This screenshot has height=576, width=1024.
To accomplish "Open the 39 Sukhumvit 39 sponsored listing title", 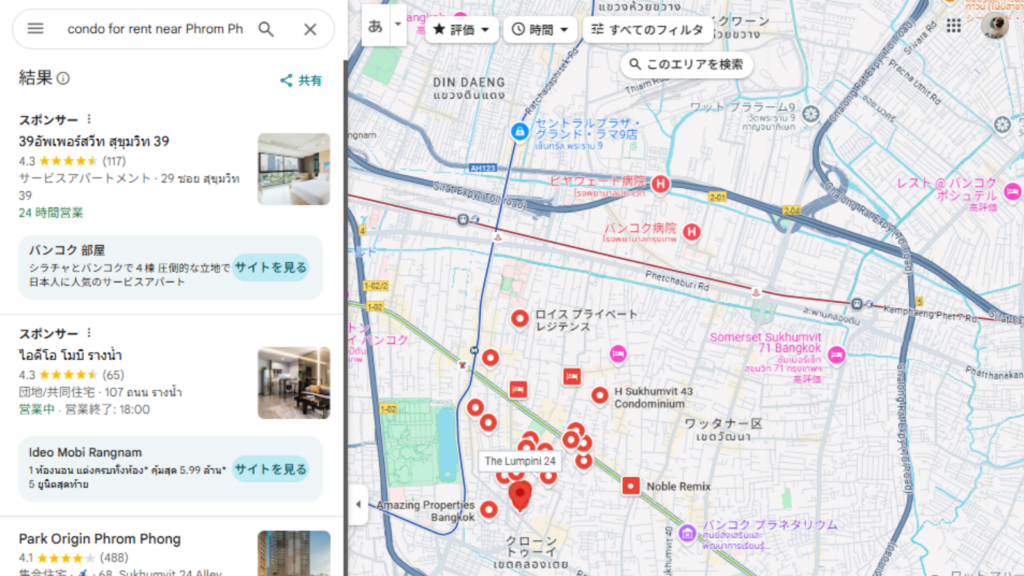I will 94,141.
